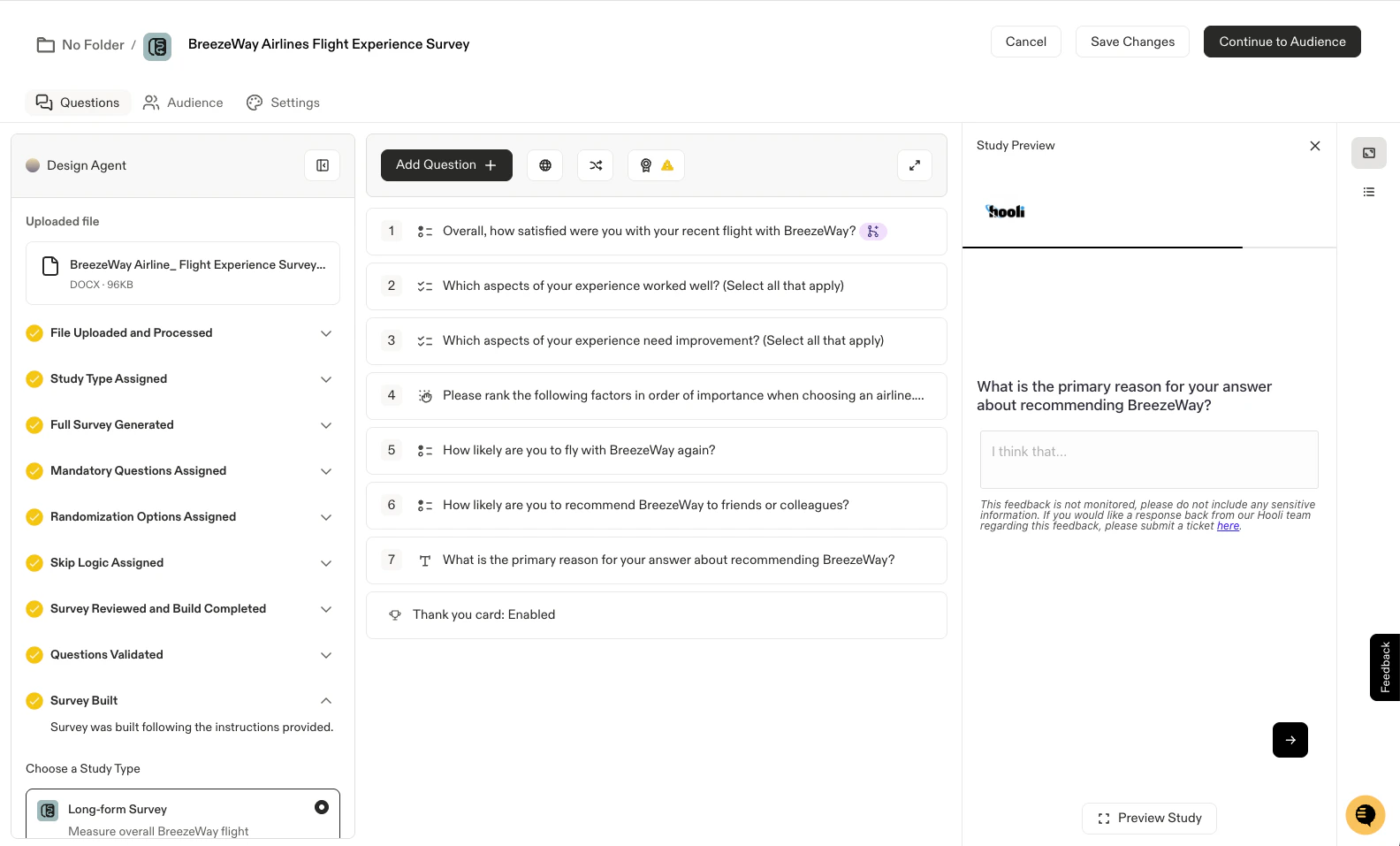Click the No Folder icon in breadcrumb
The height and width of the screenshot is (846, 1400).
point(45,45)
